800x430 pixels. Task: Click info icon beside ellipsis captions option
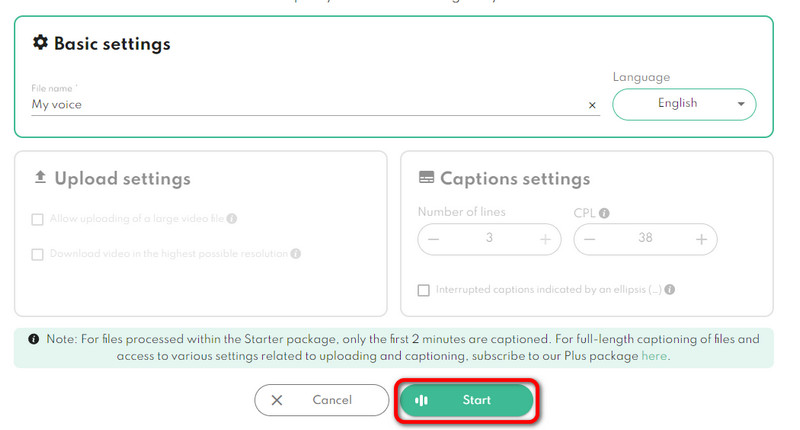[670, 290]
